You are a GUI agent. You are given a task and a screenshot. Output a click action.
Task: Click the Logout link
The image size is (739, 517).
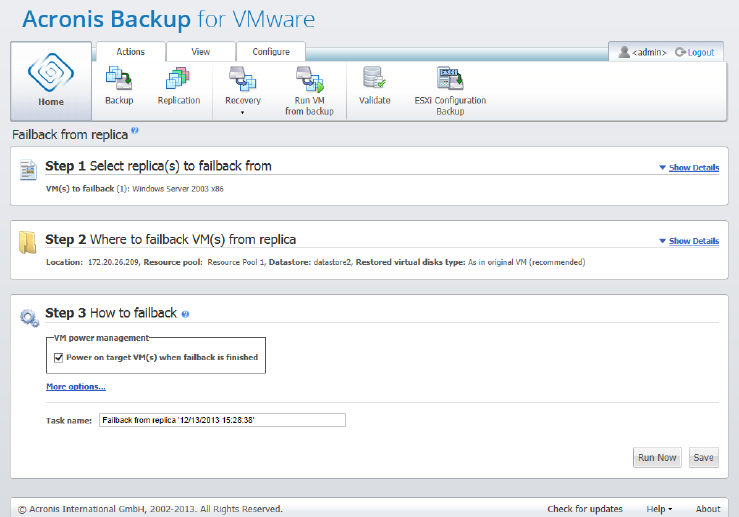(x=695, y=52)
